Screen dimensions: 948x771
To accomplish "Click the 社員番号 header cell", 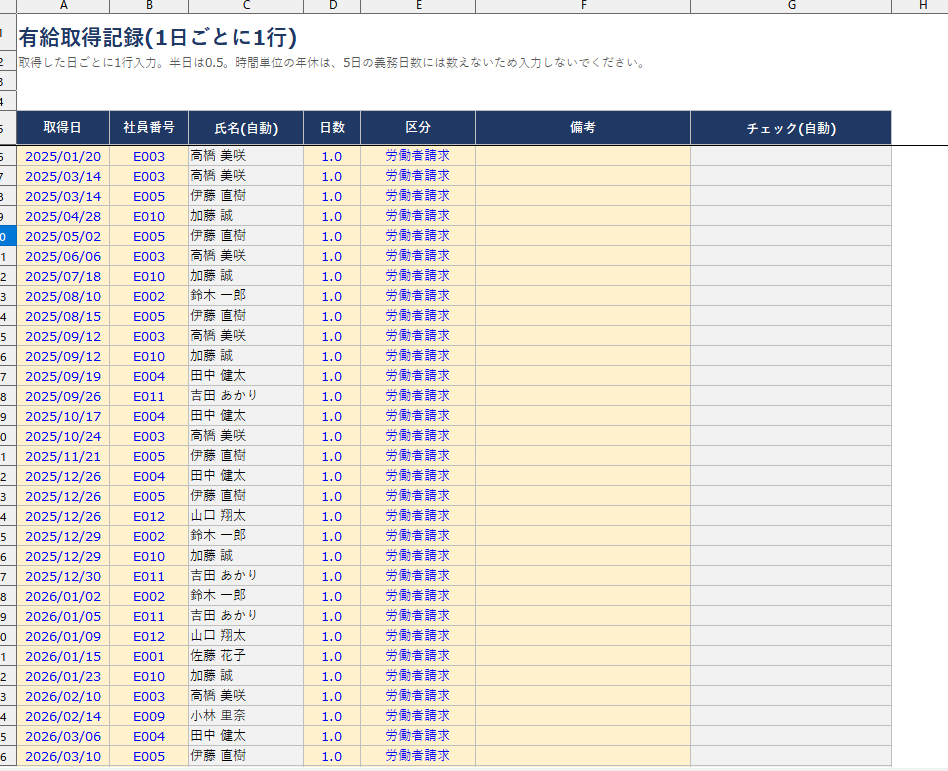I will click(x=149, y=128).
